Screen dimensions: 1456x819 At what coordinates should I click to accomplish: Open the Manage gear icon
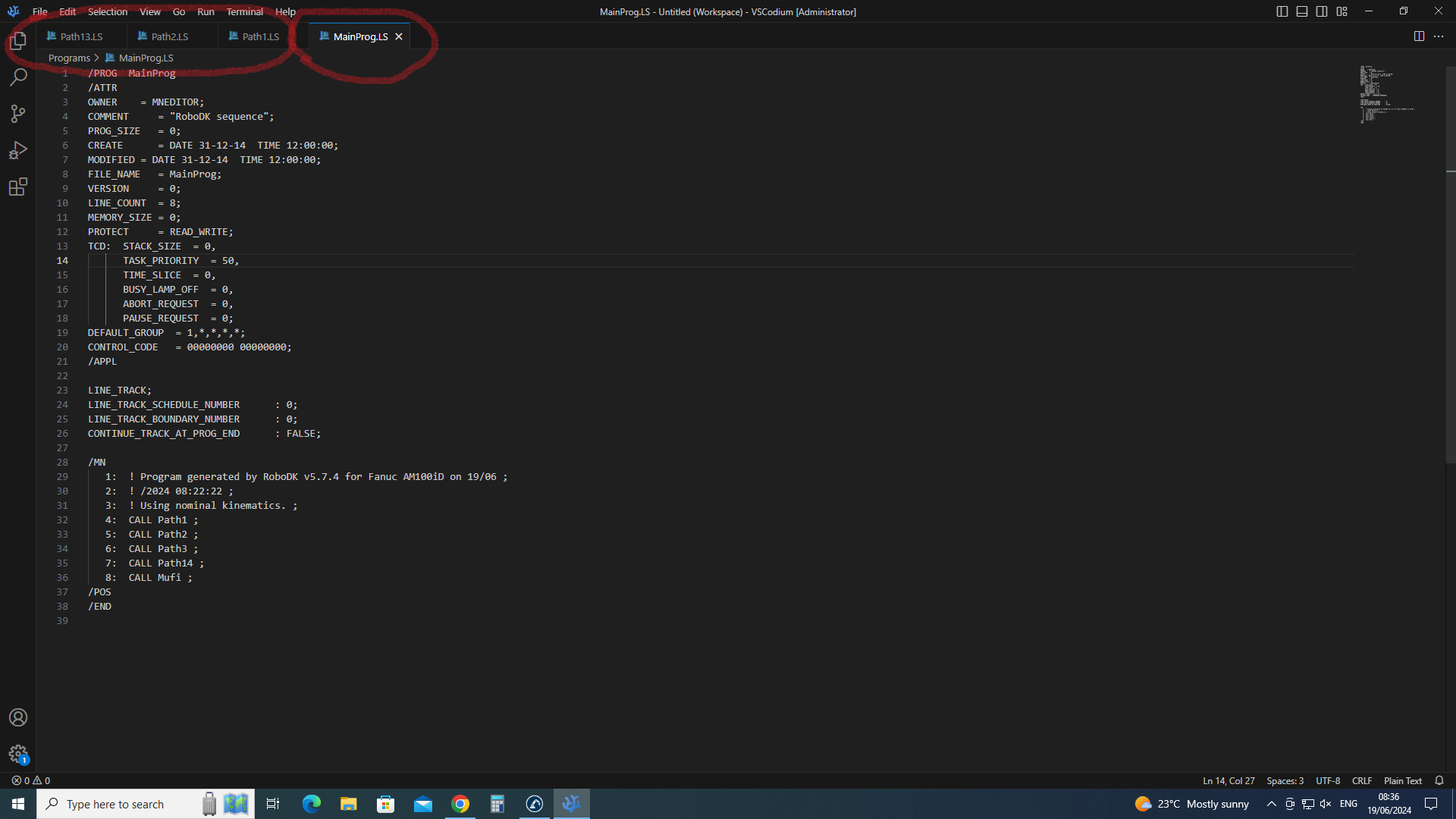pyautogui.click(x=18, y=754)
